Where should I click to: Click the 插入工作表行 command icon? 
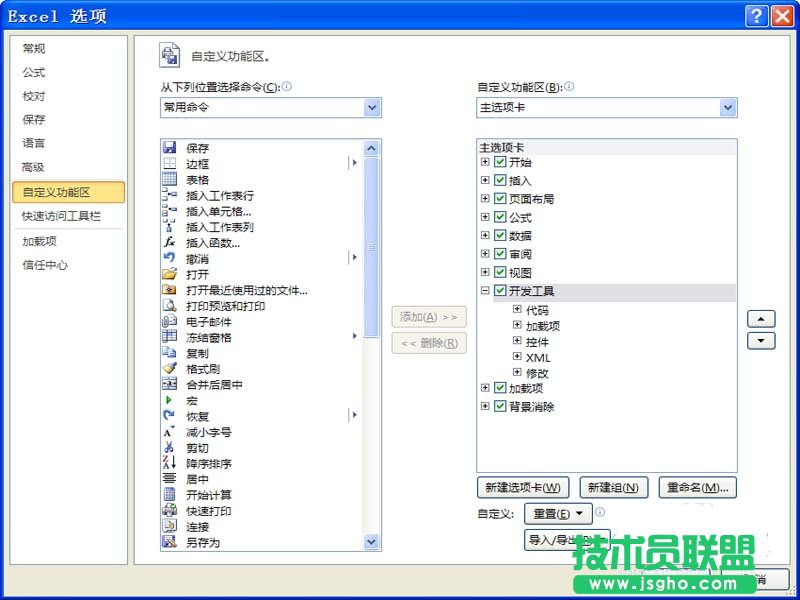click(169, 195)
